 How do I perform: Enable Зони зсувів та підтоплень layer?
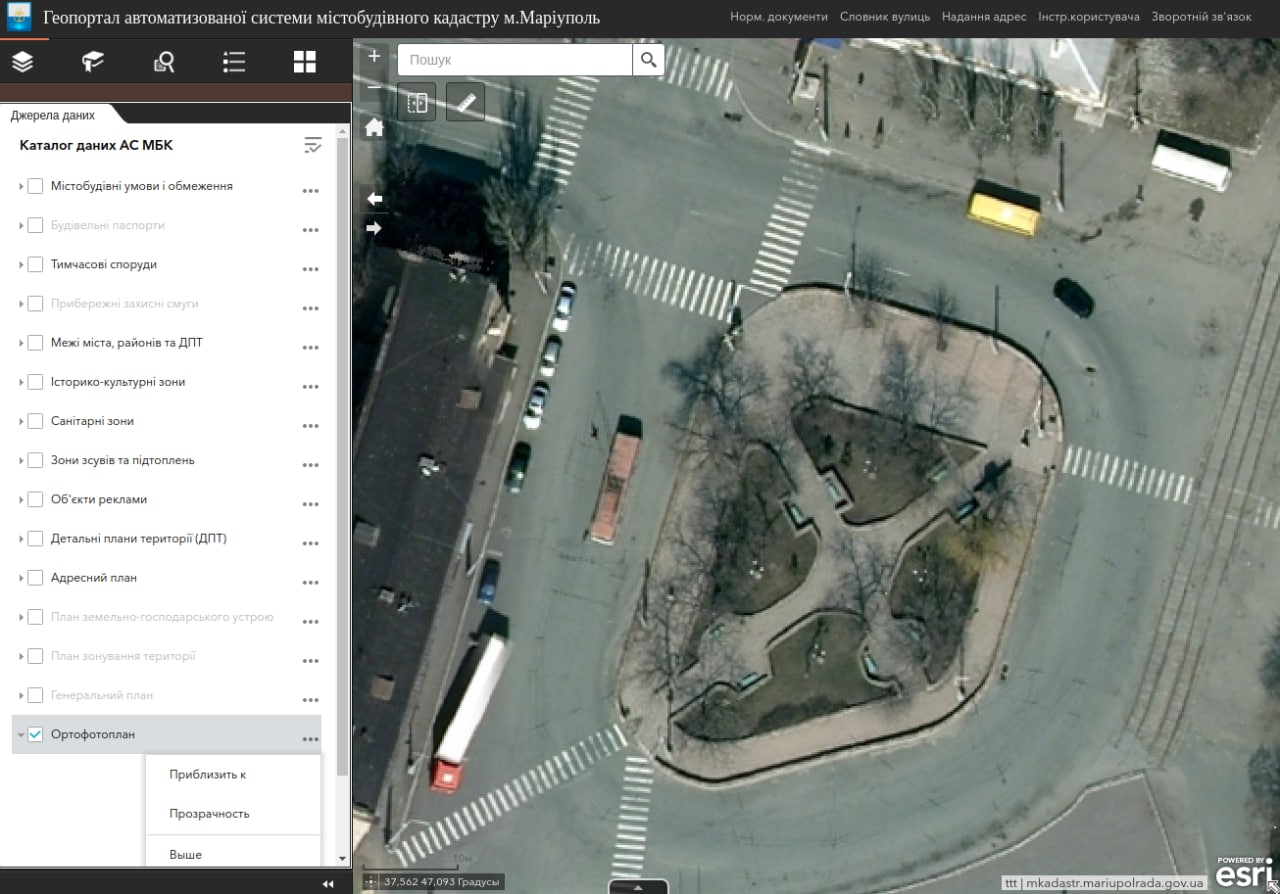[35, 460]
